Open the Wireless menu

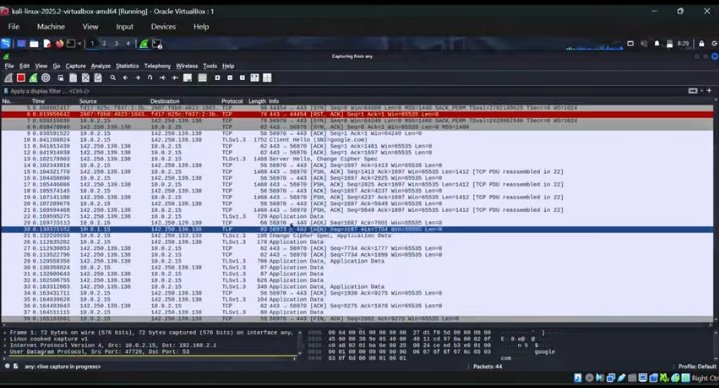tap(187, 66)
